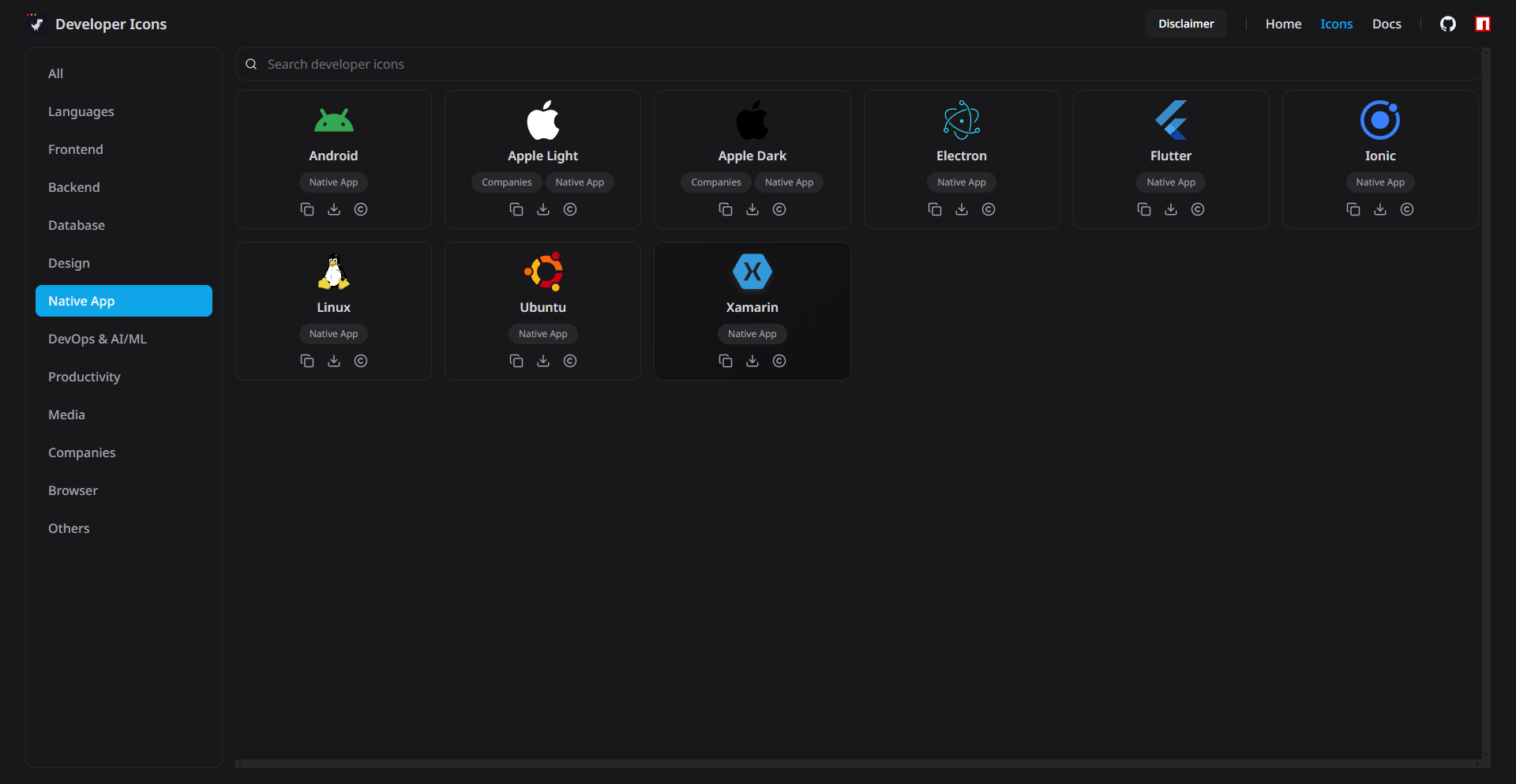
Task: Copy the Electron icon
Action: pos(935,209)
